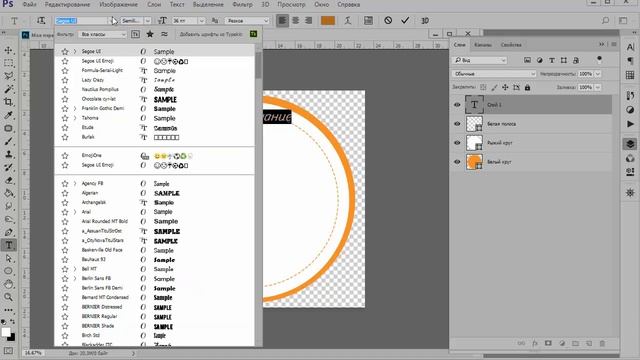Select the Rectangular Marquee tool
Image resolution: width=640 pixels, height=360 pixels.
[x=8, y=63]
